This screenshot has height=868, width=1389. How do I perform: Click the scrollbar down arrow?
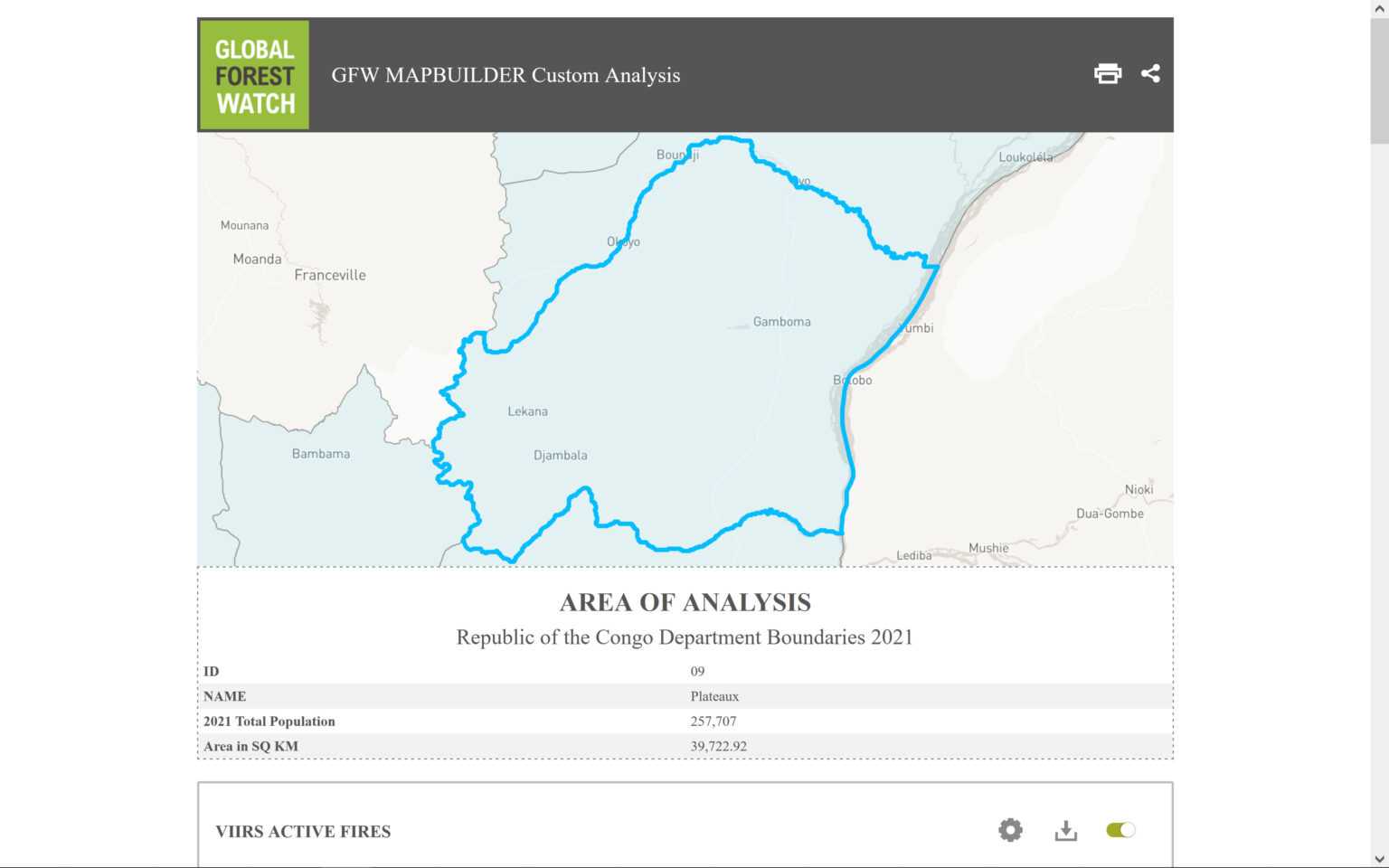[x=1382, y=860]
